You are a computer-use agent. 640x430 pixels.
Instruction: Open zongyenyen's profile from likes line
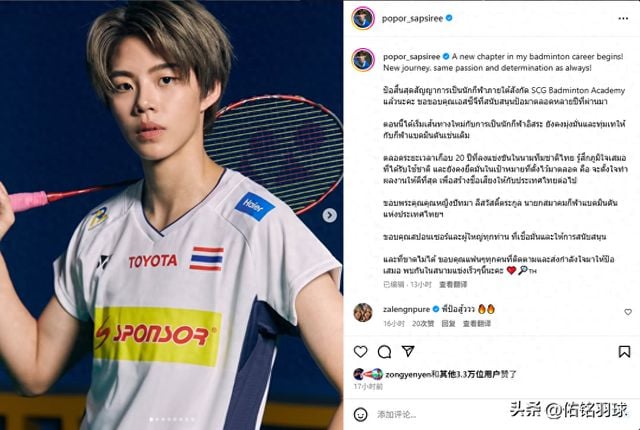pyautogui.click(x=408, y=374)
